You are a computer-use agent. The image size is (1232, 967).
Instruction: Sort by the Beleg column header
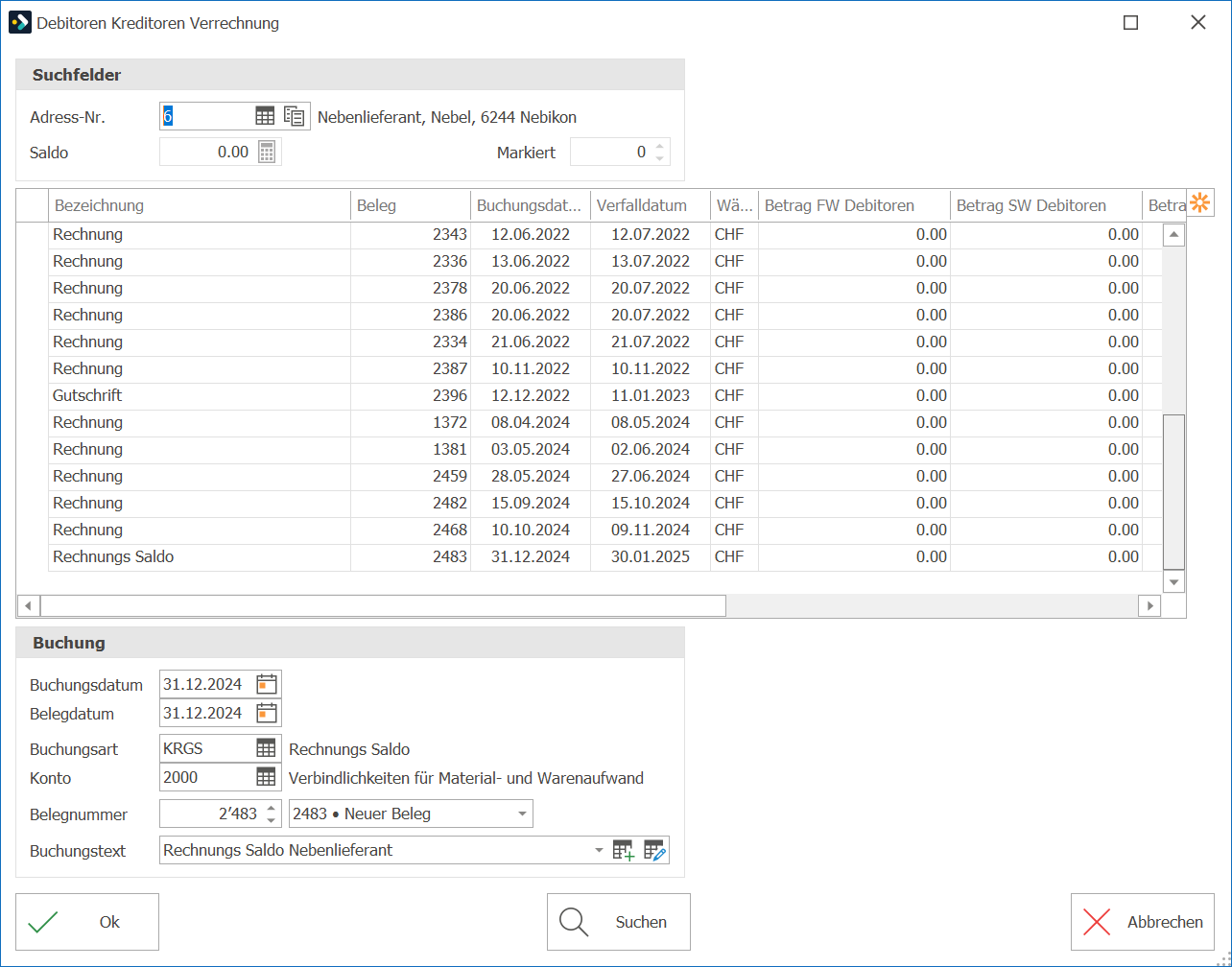[411, 205]
